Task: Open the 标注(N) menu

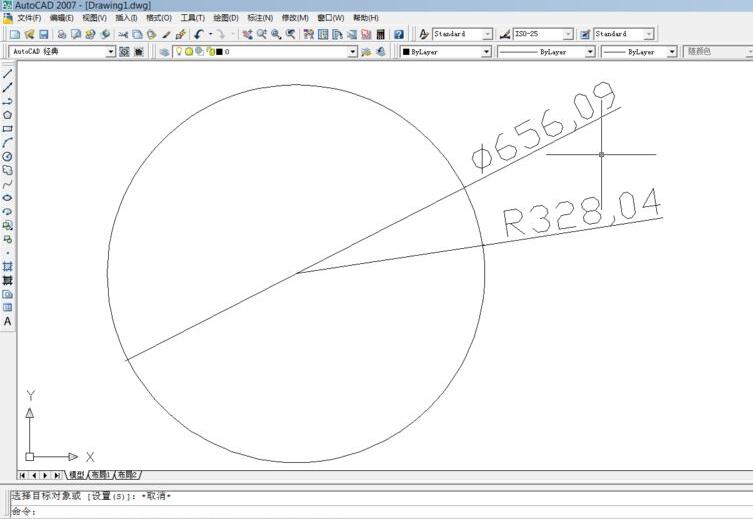Action: tap(260, 18)
